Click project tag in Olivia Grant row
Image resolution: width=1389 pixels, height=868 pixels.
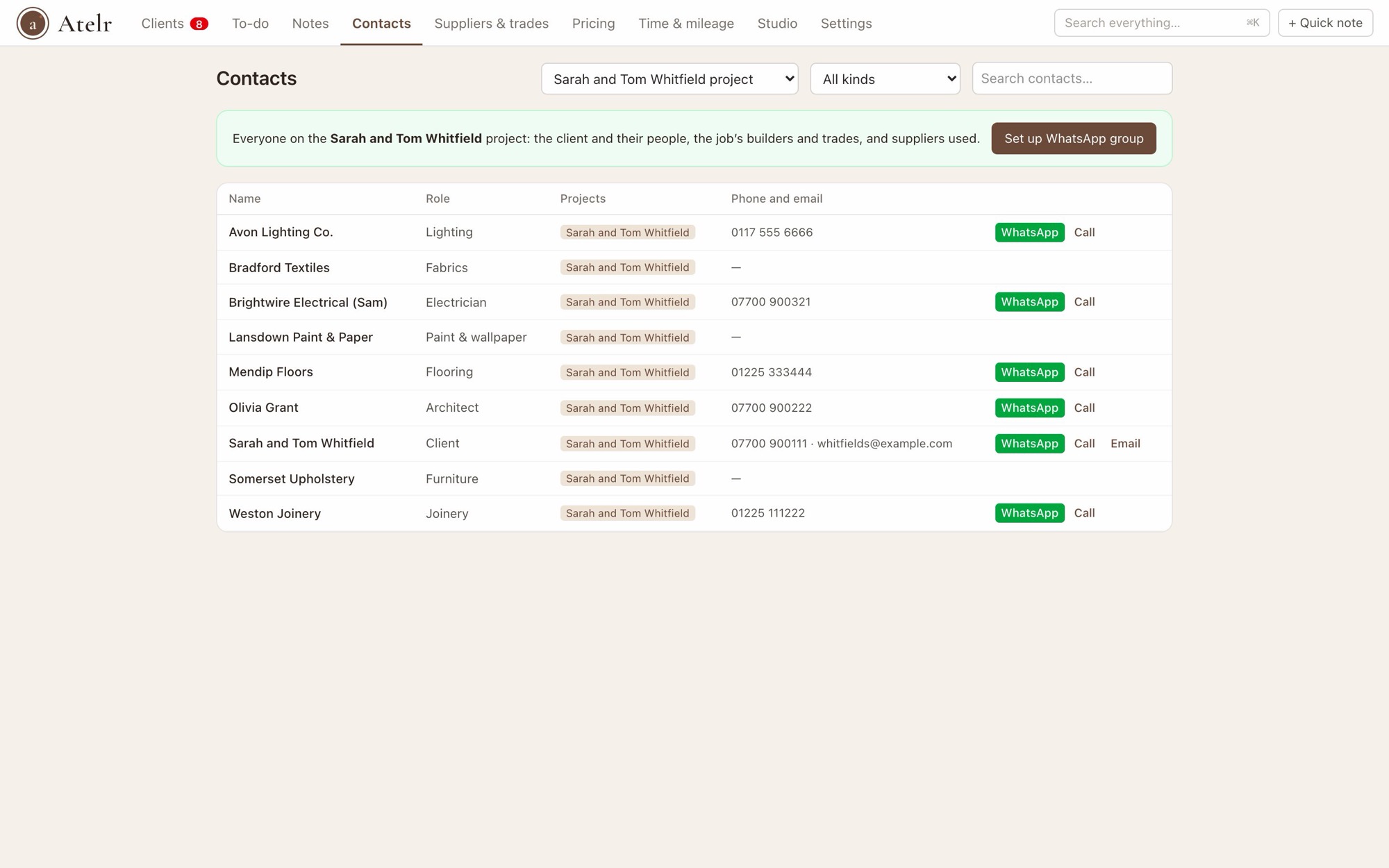pos(627,408)
